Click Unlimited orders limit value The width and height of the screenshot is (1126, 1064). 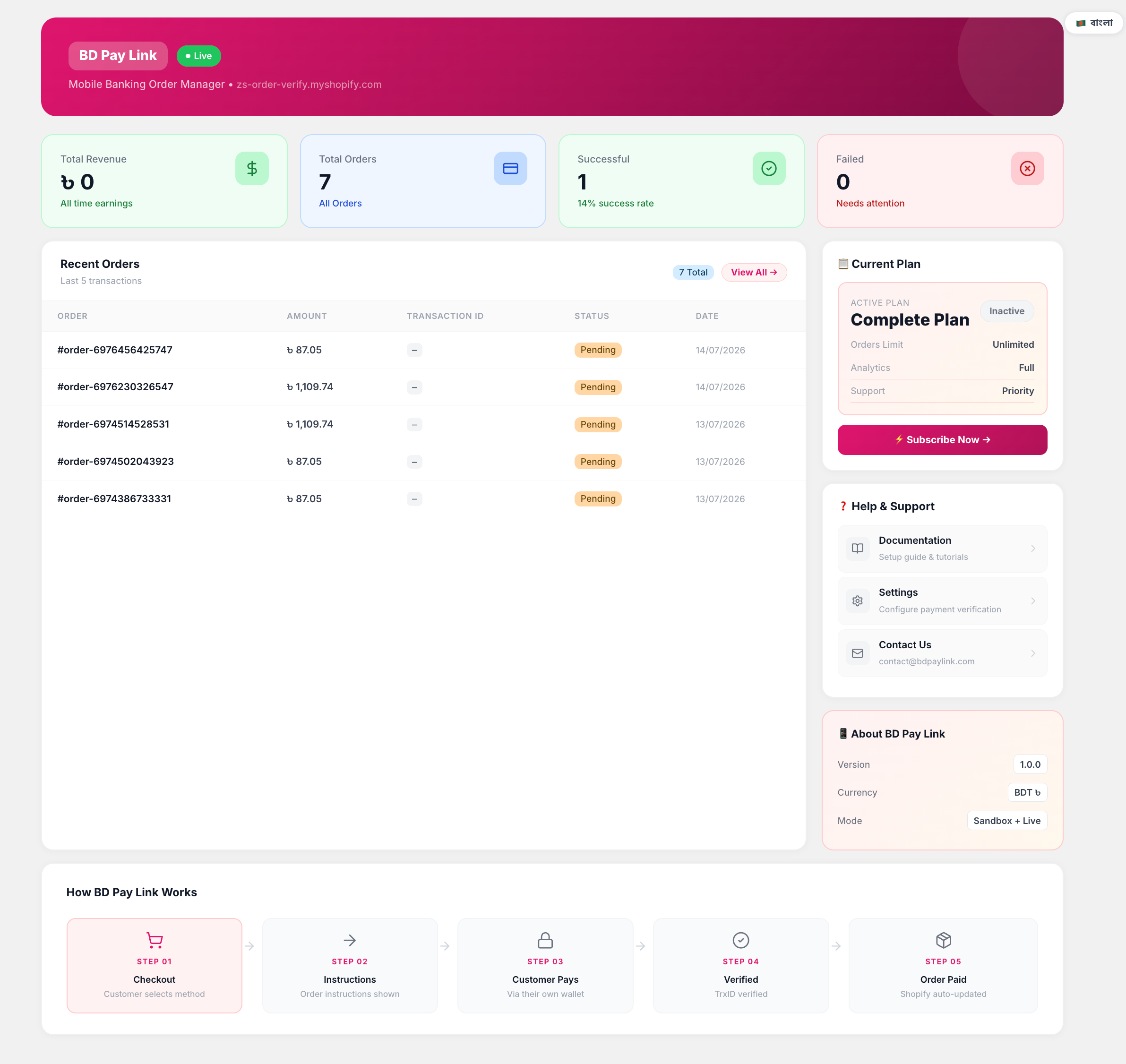coord(1013,344)
